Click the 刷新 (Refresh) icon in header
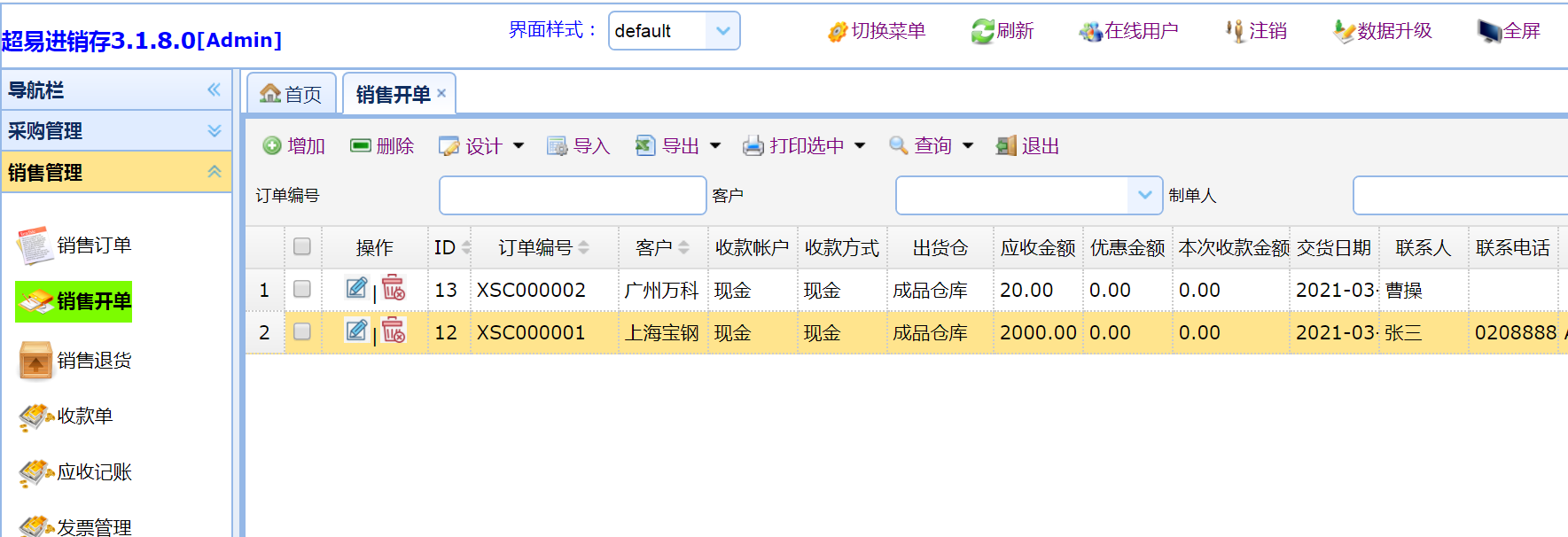Screen dimensions: 1568x537 click(982, 32)
